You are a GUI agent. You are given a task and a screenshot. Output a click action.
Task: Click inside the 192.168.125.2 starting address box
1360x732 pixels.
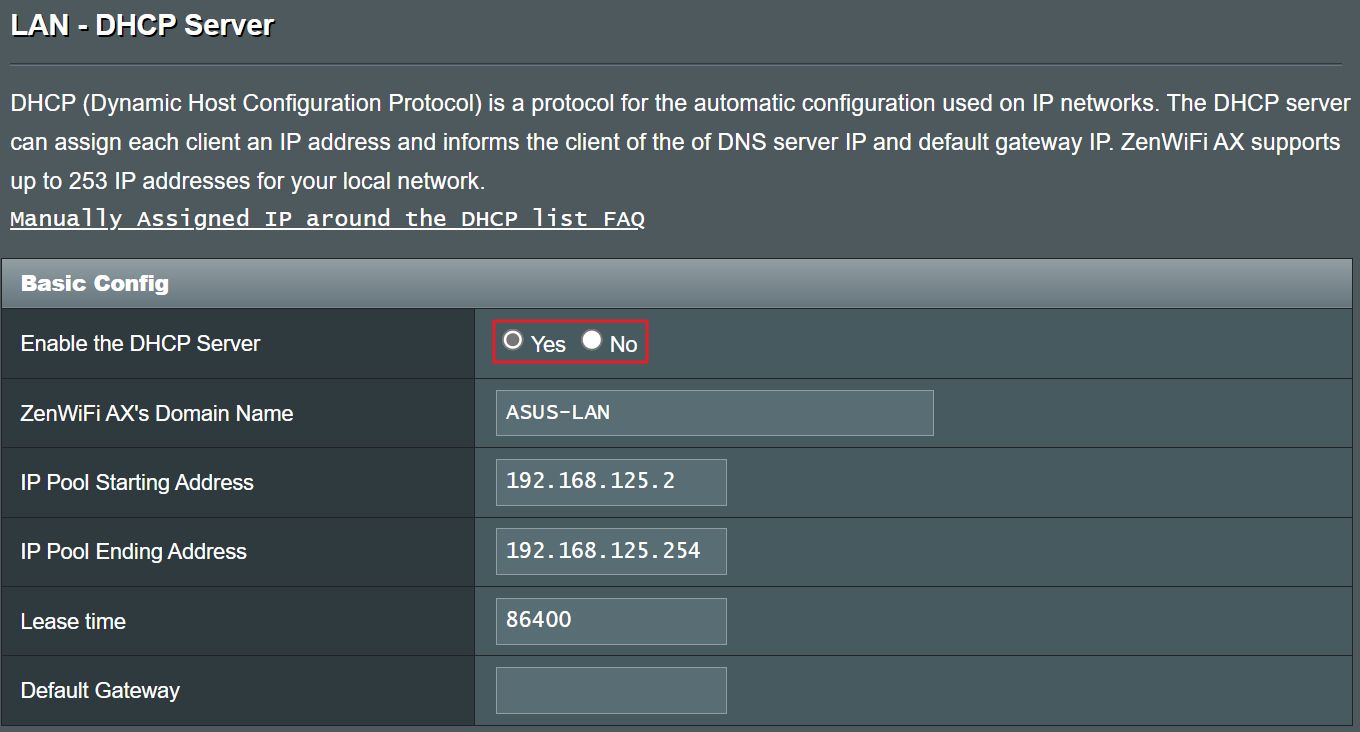pos(610,482)
